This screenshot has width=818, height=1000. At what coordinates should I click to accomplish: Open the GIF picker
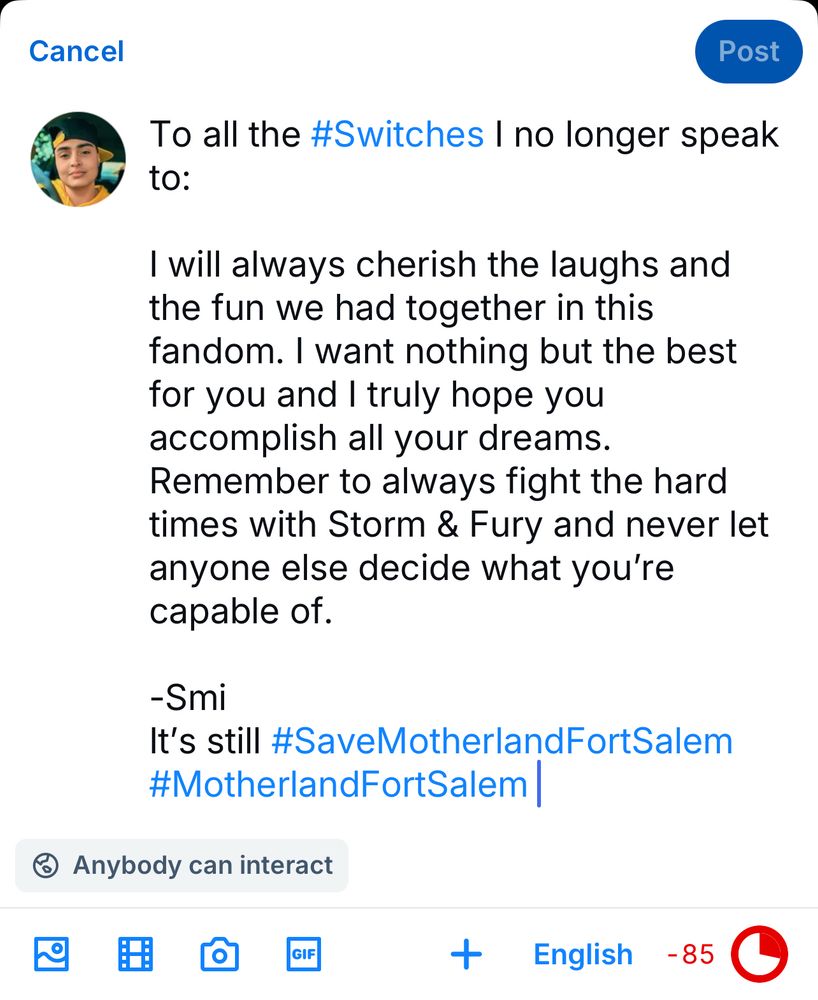(303, 954)
